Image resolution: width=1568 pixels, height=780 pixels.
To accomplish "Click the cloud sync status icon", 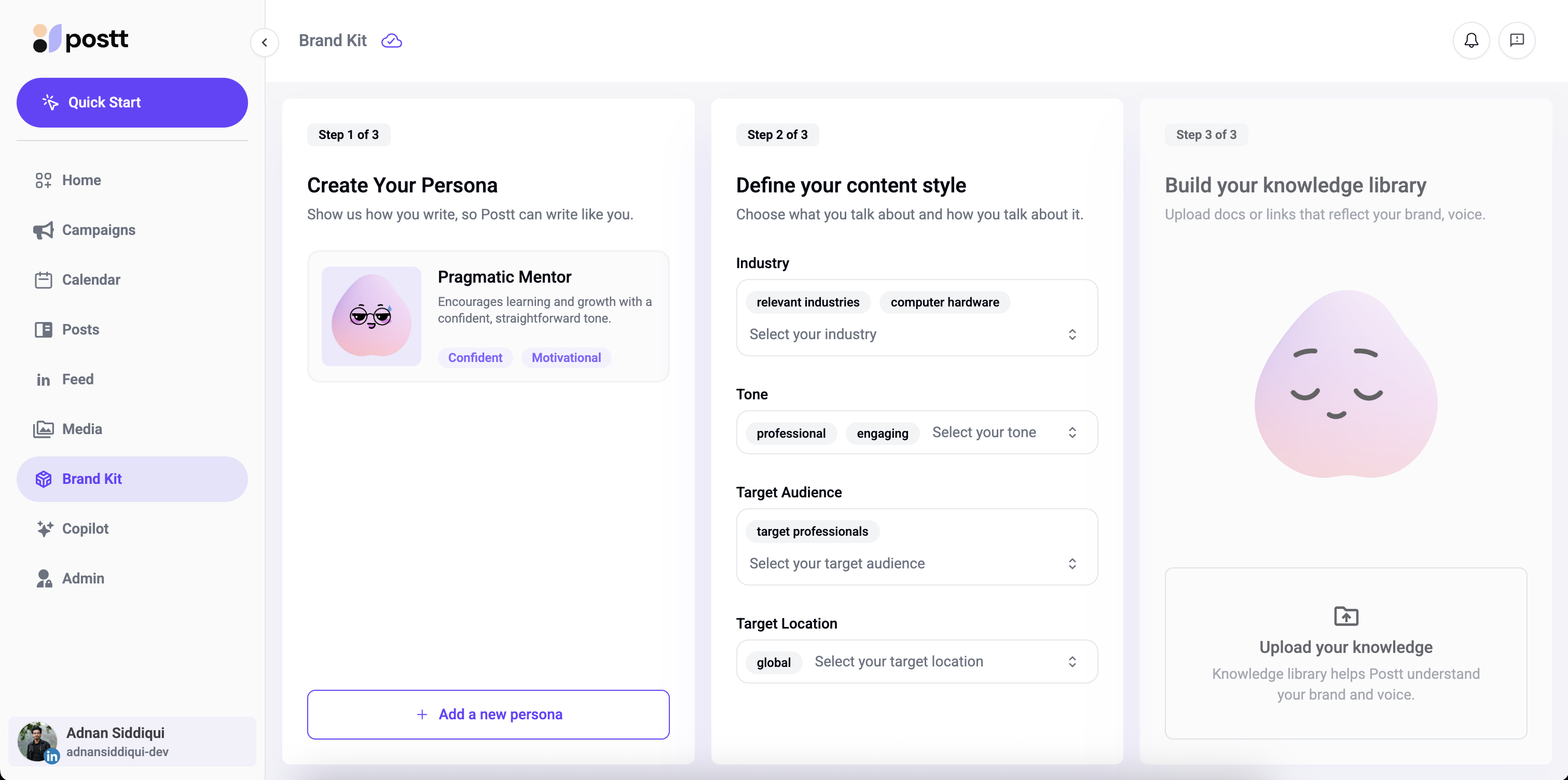I will coord(391,41).
